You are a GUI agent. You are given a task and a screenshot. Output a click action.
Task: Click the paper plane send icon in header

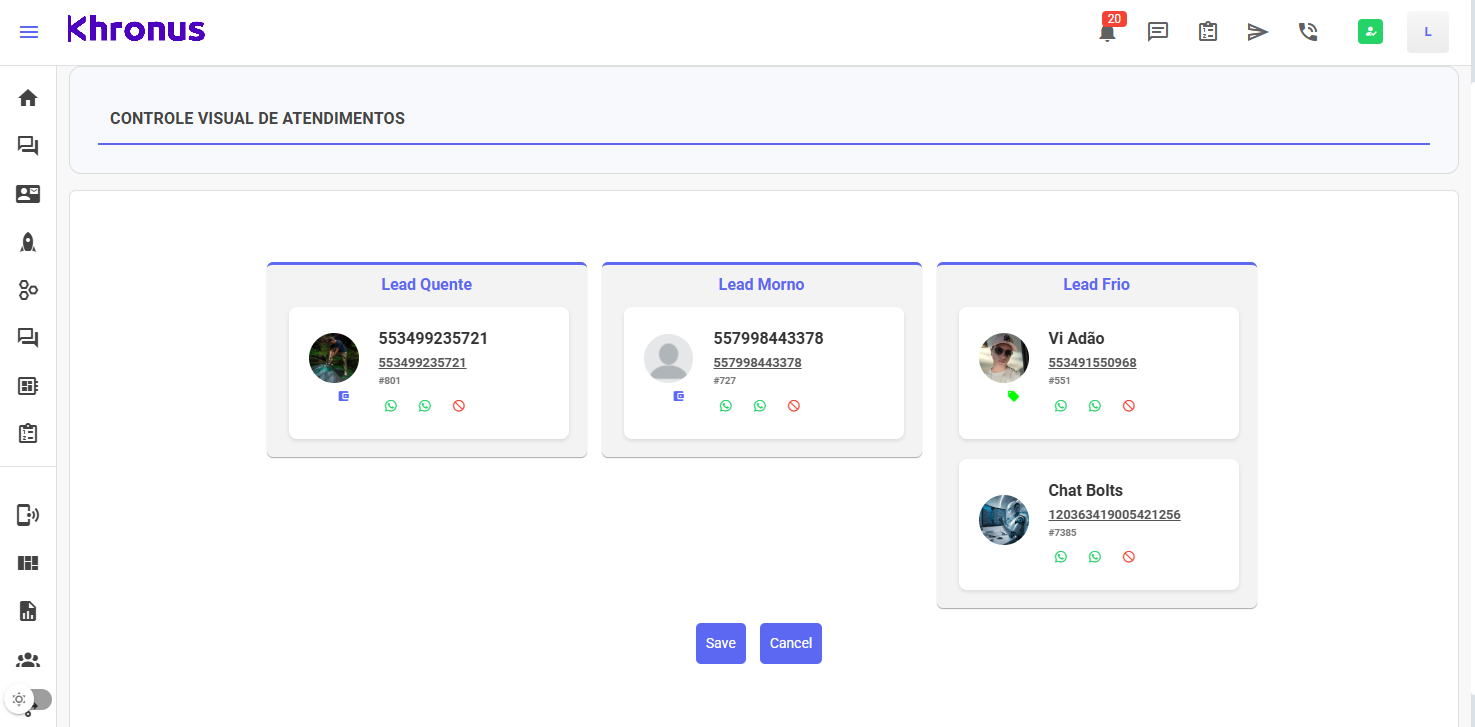[x=1258, y=32]
